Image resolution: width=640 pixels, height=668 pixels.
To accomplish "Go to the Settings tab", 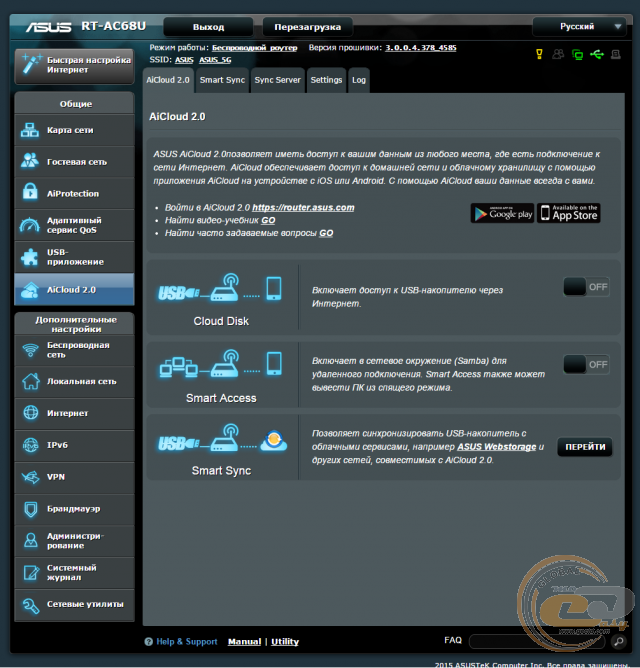I will click(326, 80).
